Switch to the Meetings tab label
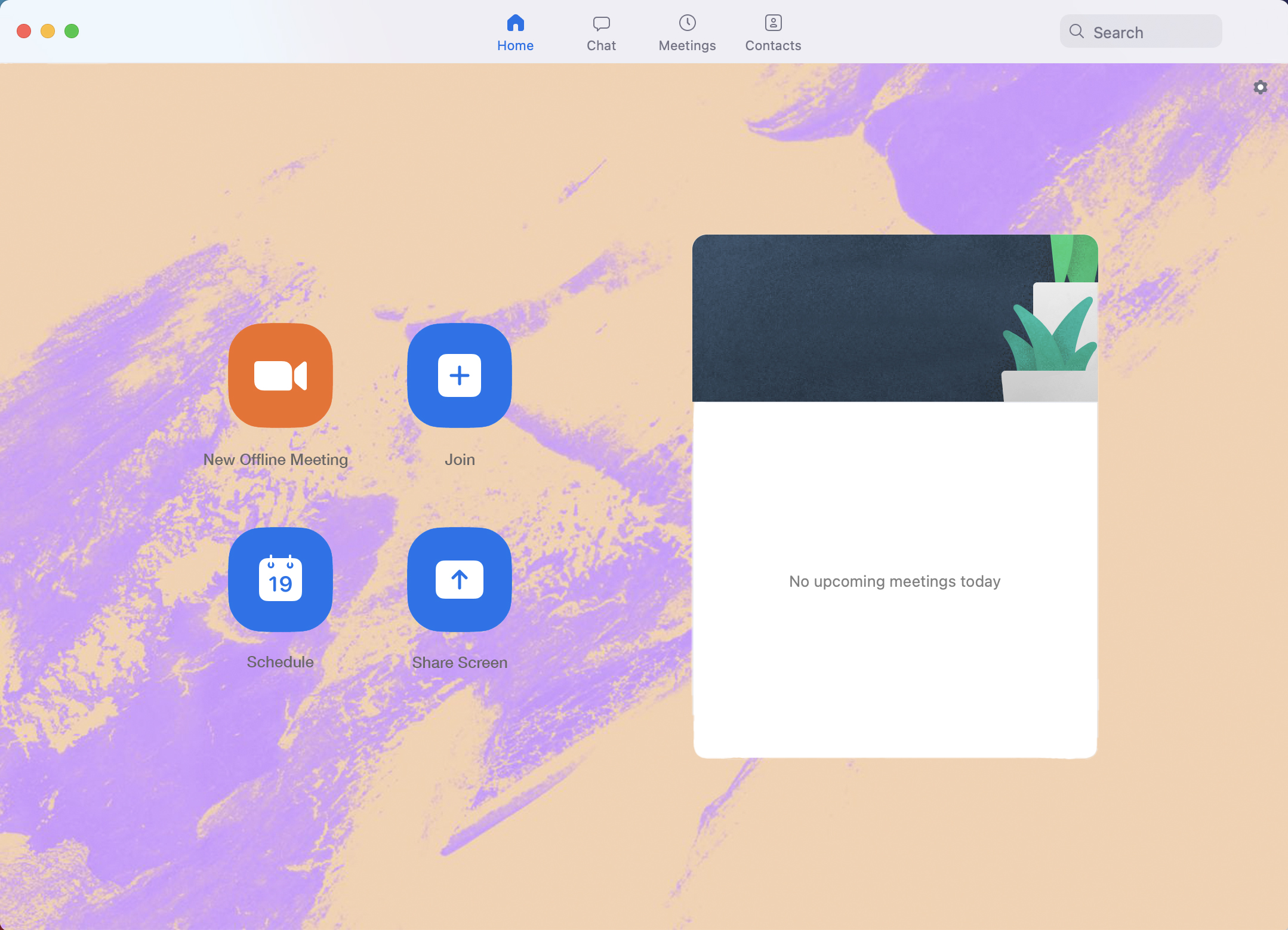The height and width of the screenshot is (930, 1288). [687, 46]
